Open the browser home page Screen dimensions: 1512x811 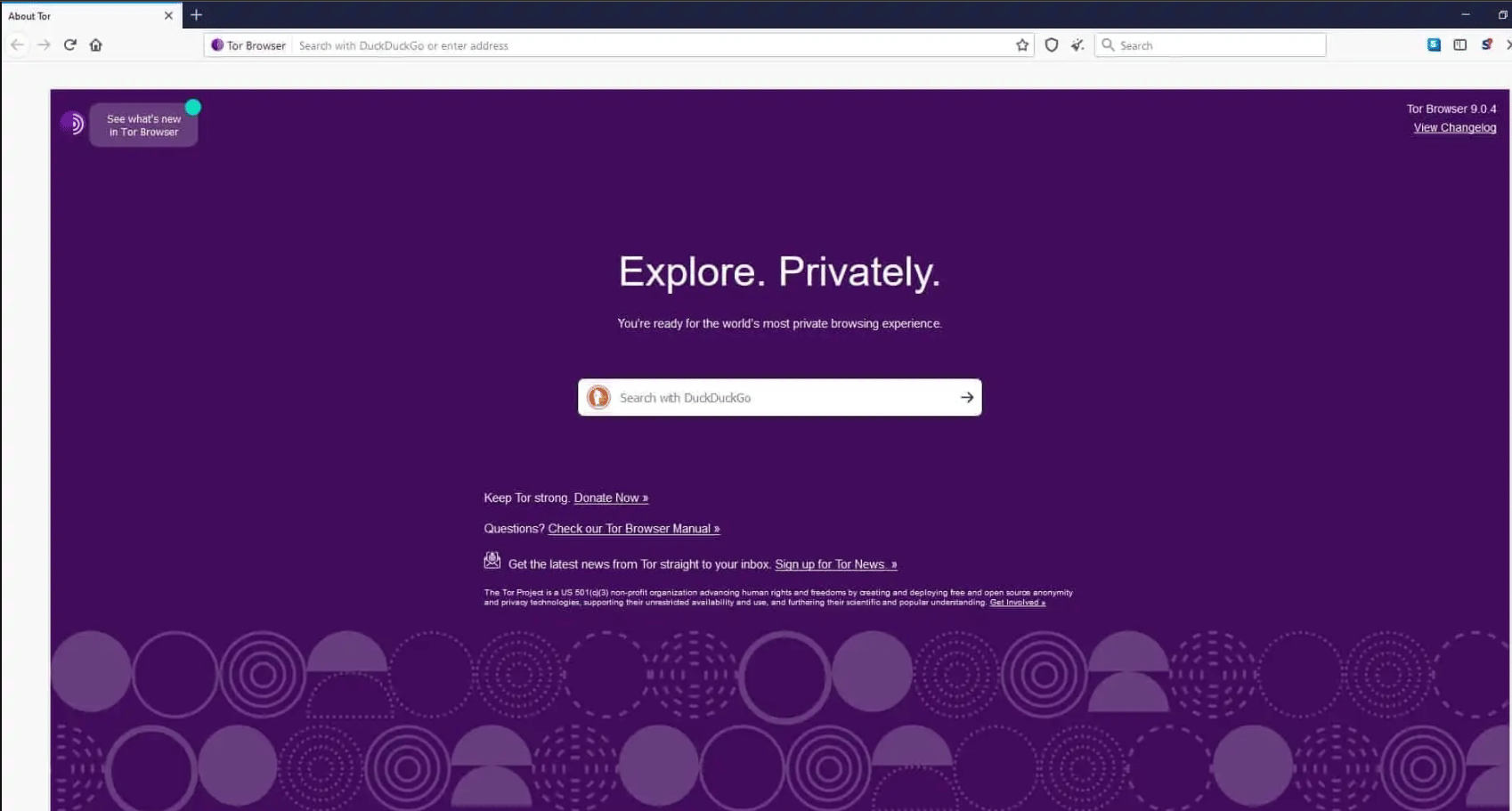(x=95, y=45)
